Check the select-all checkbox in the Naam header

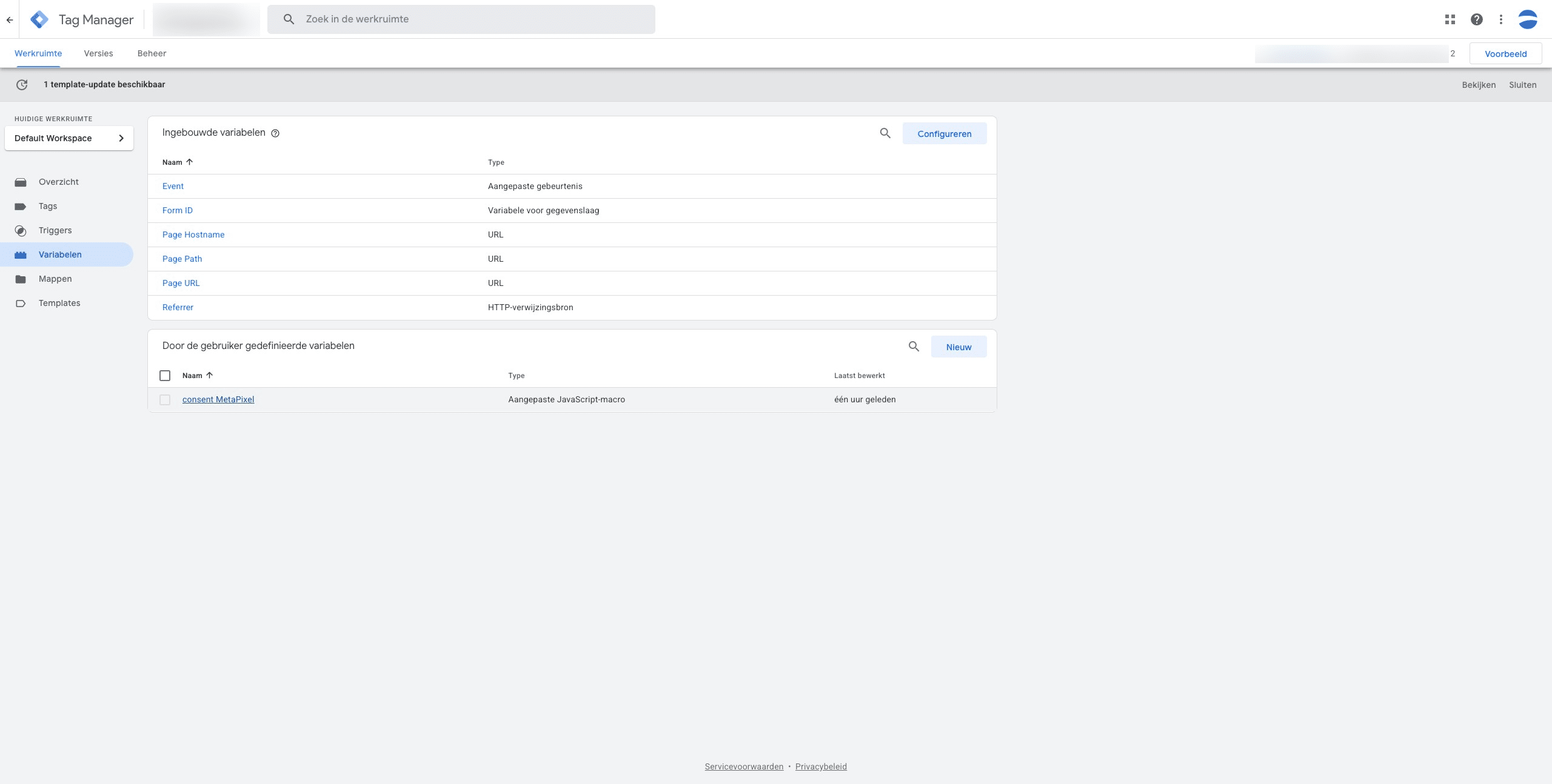[x=164, y=376]
